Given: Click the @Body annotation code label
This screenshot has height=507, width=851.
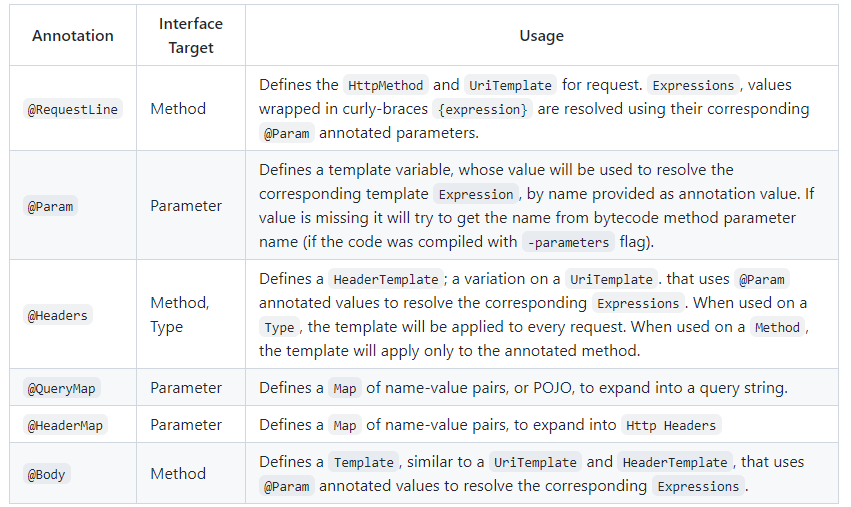Looking at the screenshot, I should [x=48, y=474].
